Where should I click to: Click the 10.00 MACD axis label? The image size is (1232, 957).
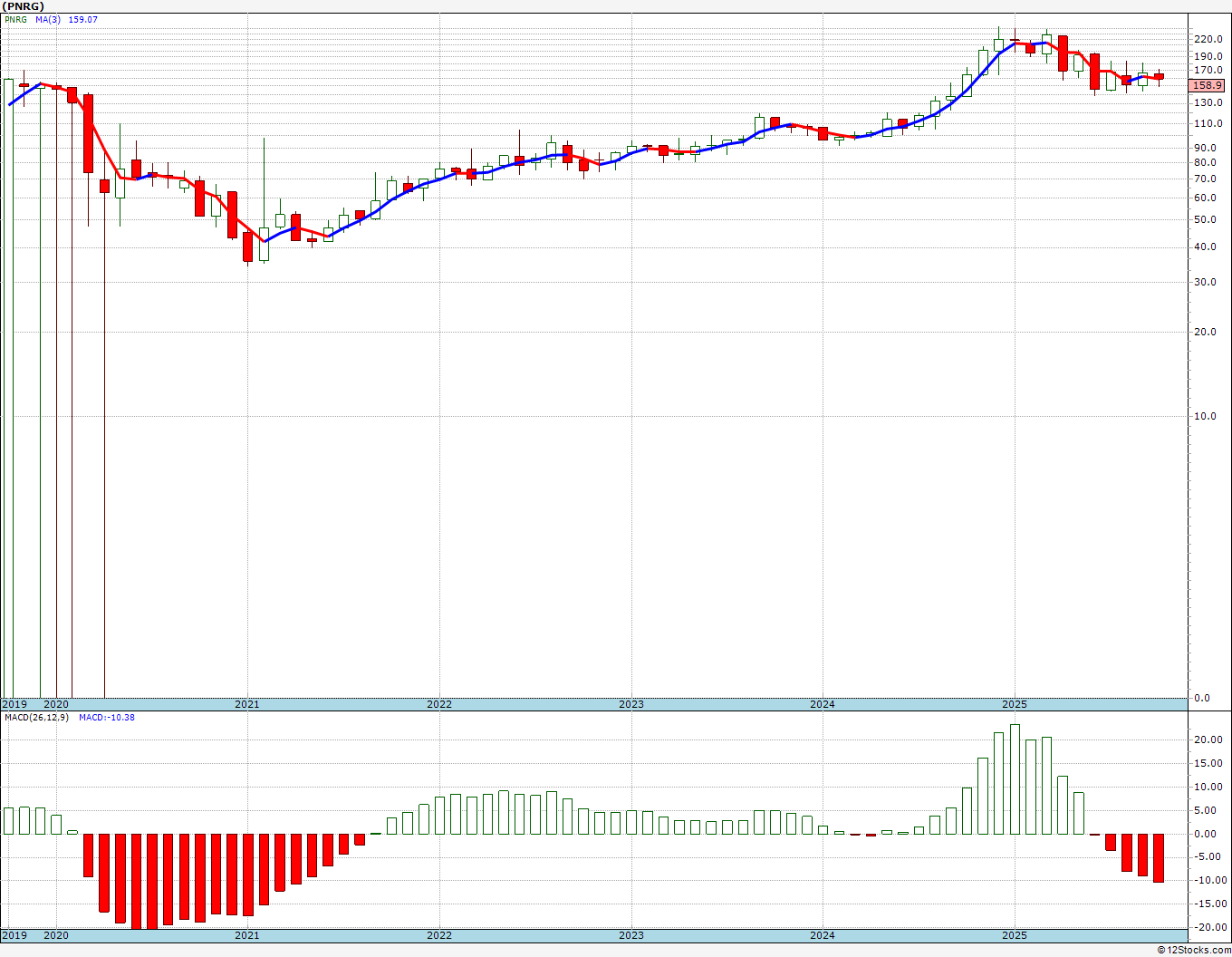pyautogui.click(x=1207, y=788)
